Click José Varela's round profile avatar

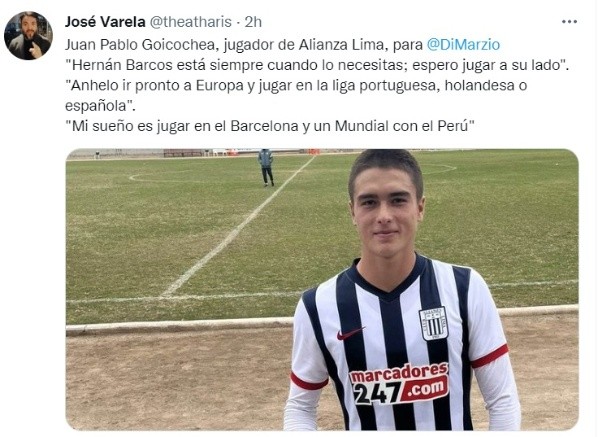tap(28, 35)
